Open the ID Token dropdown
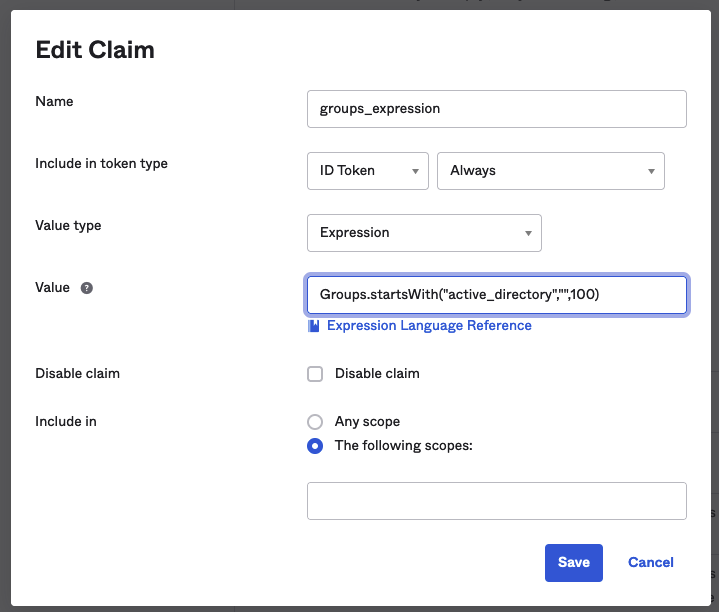 (x=368, y=171)
